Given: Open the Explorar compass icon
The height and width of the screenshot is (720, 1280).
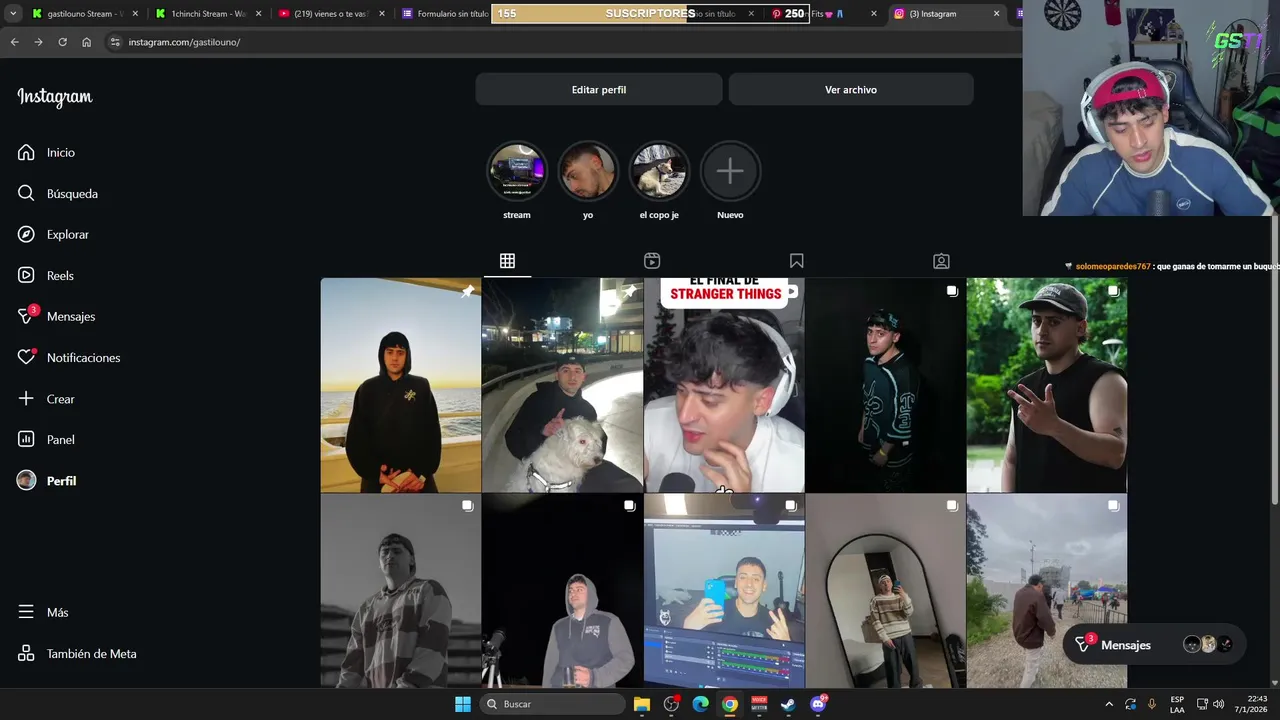Looking at the screenshot, I should click(26, 234).
